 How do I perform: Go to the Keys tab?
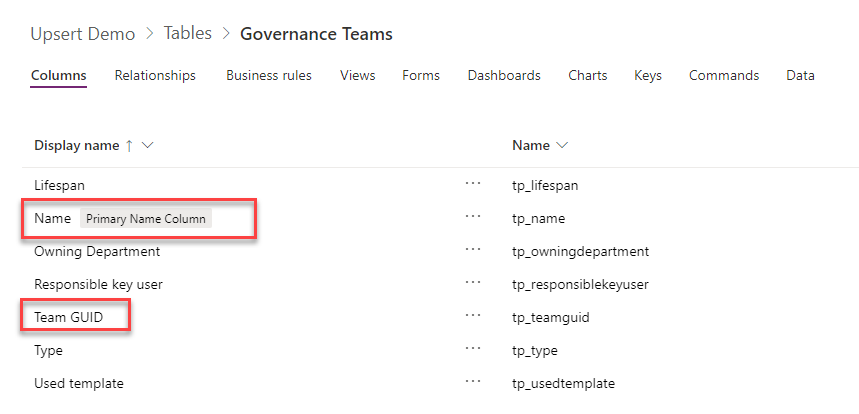(x=647, y=76)
